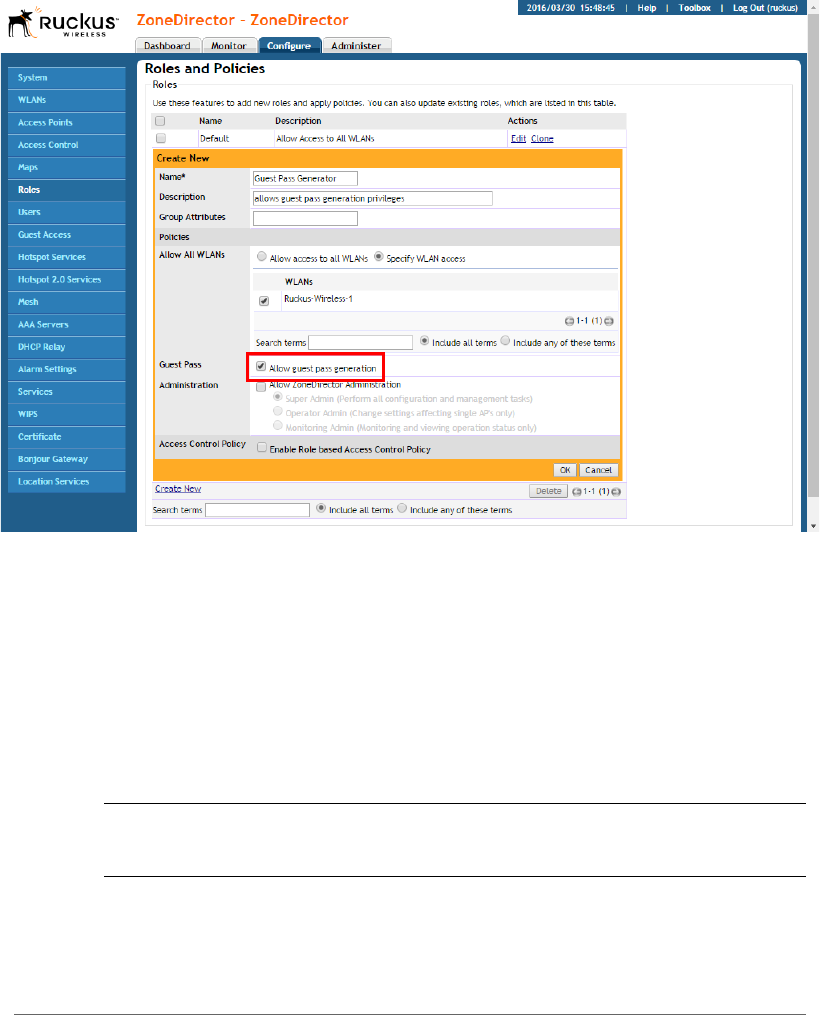Open Maps in the sidebar
Image resolution: width=820 pixels, height=1015 pixels.
tap(67, 168)
